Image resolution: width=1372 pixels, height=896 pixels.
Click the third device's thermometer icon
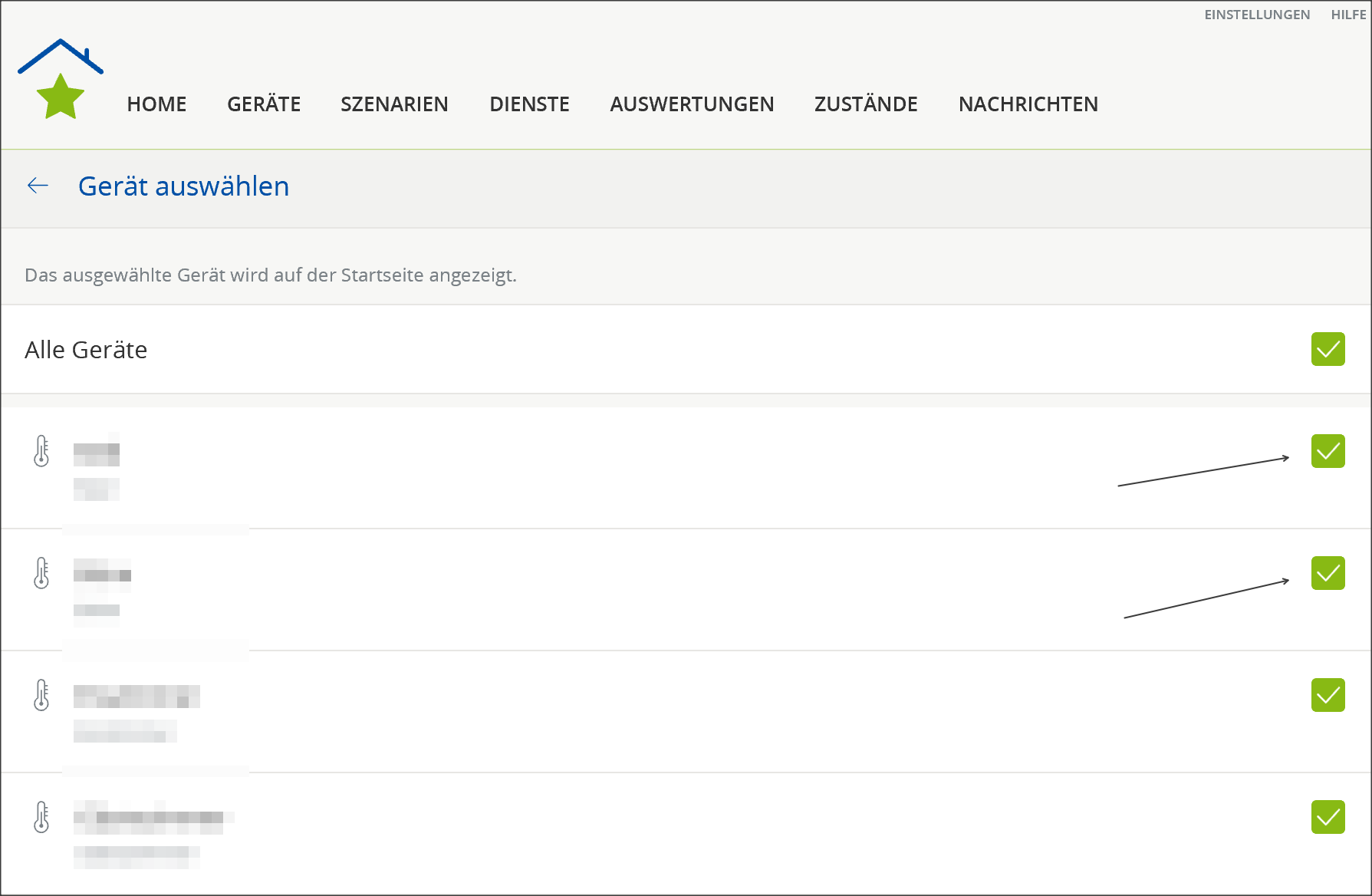tap(41, 695)
